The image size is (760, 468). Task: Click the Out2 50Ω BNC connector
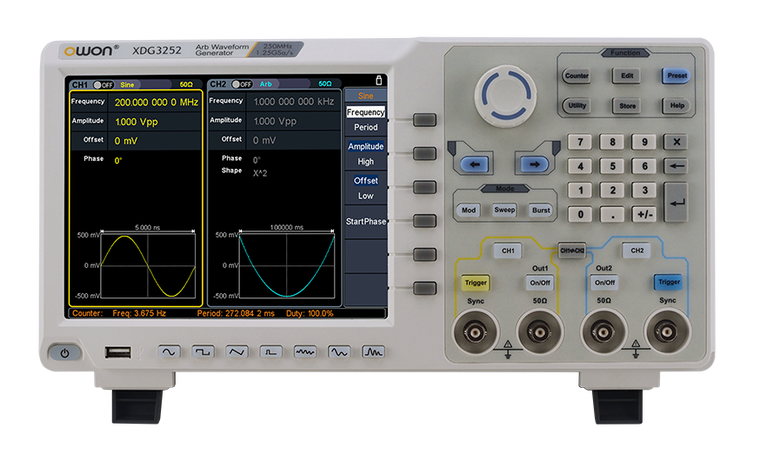[x=603, y=332]
